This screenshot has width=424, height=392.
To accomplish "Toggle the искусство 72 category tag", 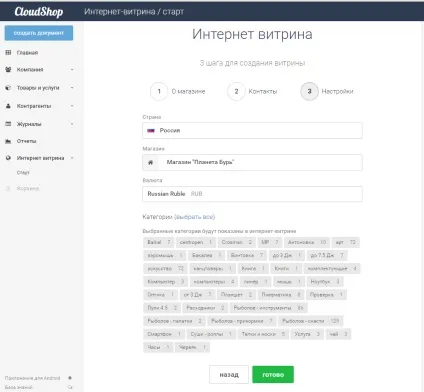I will point(165,268).
